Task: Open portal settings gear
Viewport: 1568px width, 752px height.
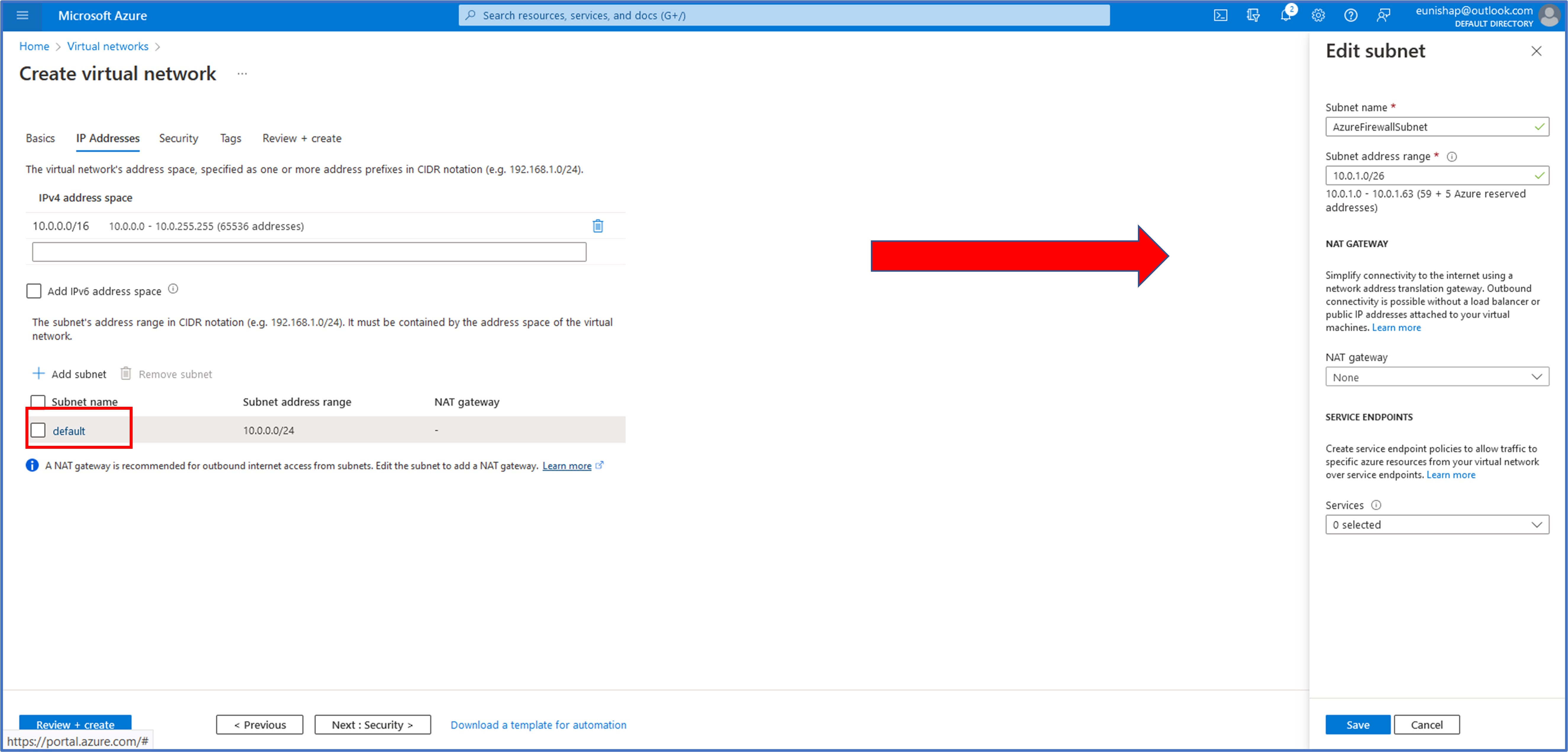Action: 1318,15
